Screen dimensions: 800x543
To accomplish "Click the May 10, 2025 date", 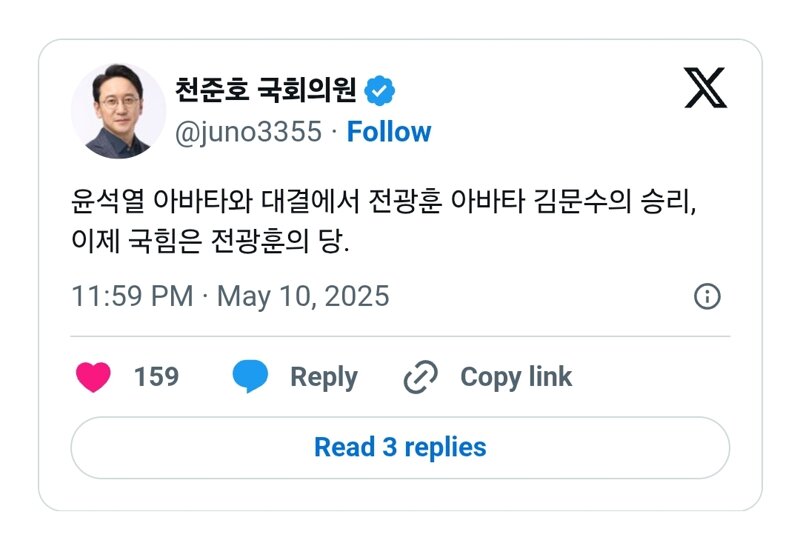I will click(x=303, y=297).
